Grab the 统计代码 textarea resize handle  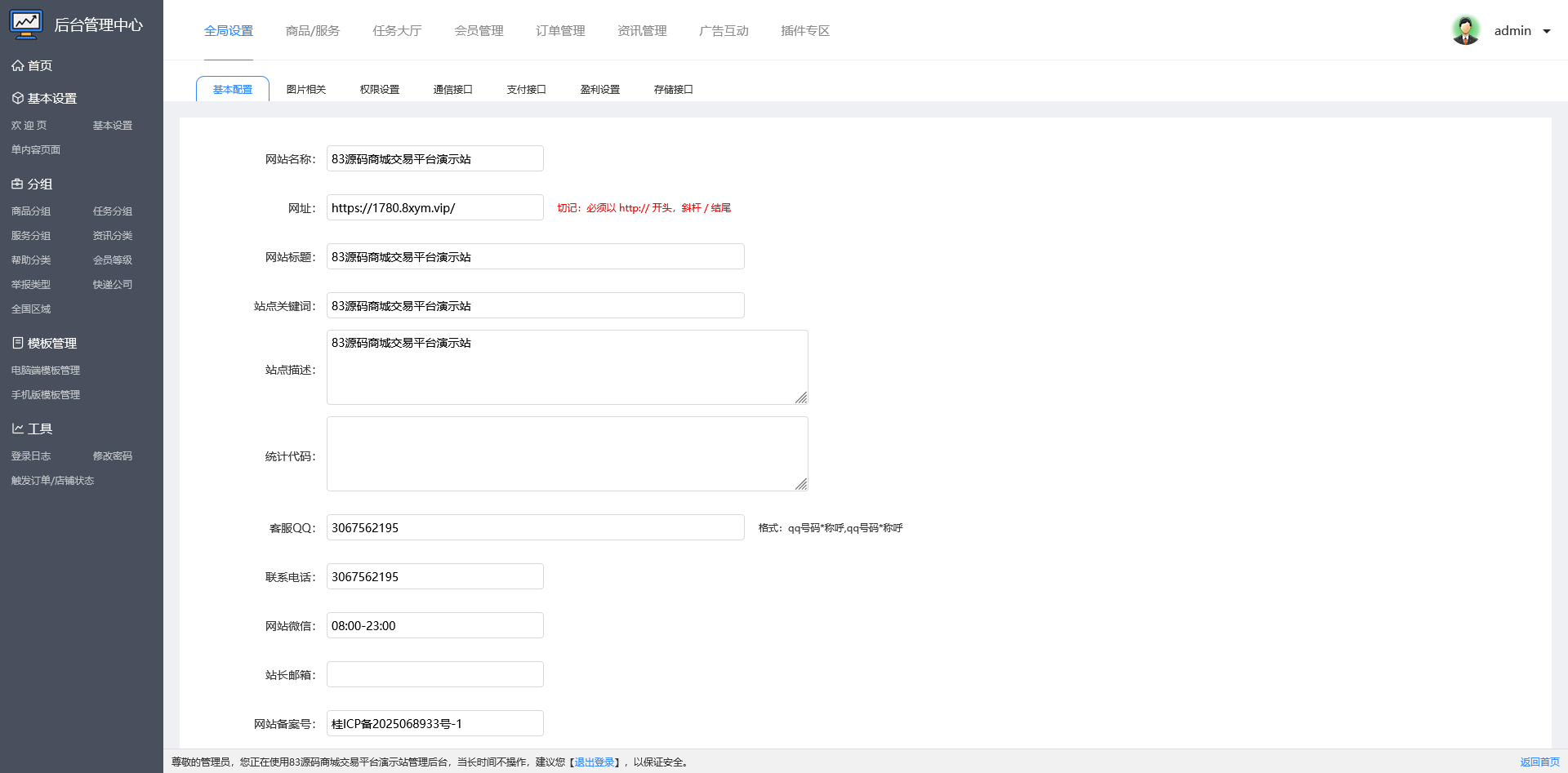[801, 484]
